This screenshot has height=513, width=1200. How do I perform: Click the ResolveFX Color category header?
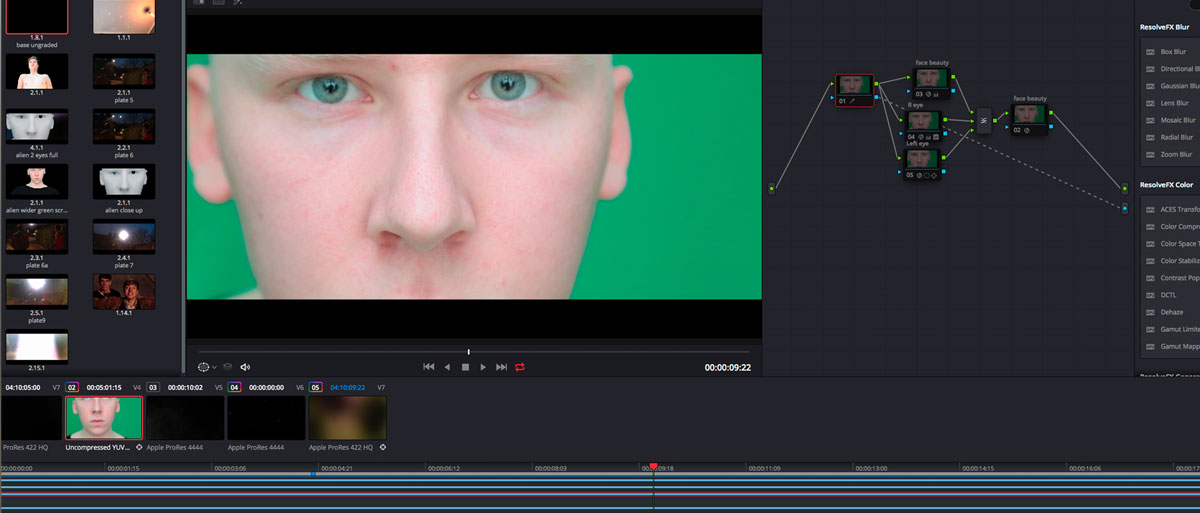click(1169, 185)
